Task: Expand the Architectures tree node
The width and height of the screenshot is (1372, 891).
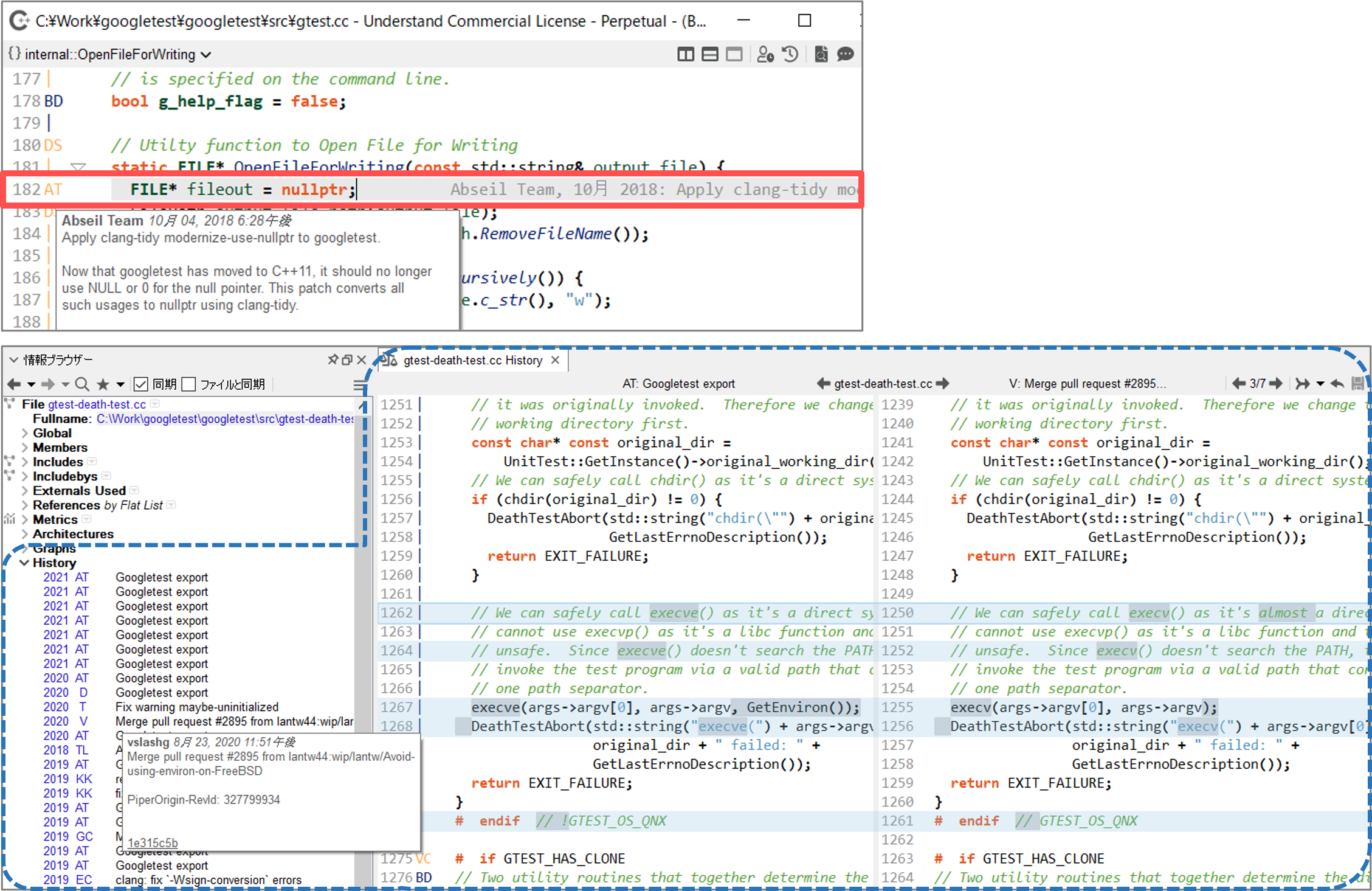Action: [25, 534]
